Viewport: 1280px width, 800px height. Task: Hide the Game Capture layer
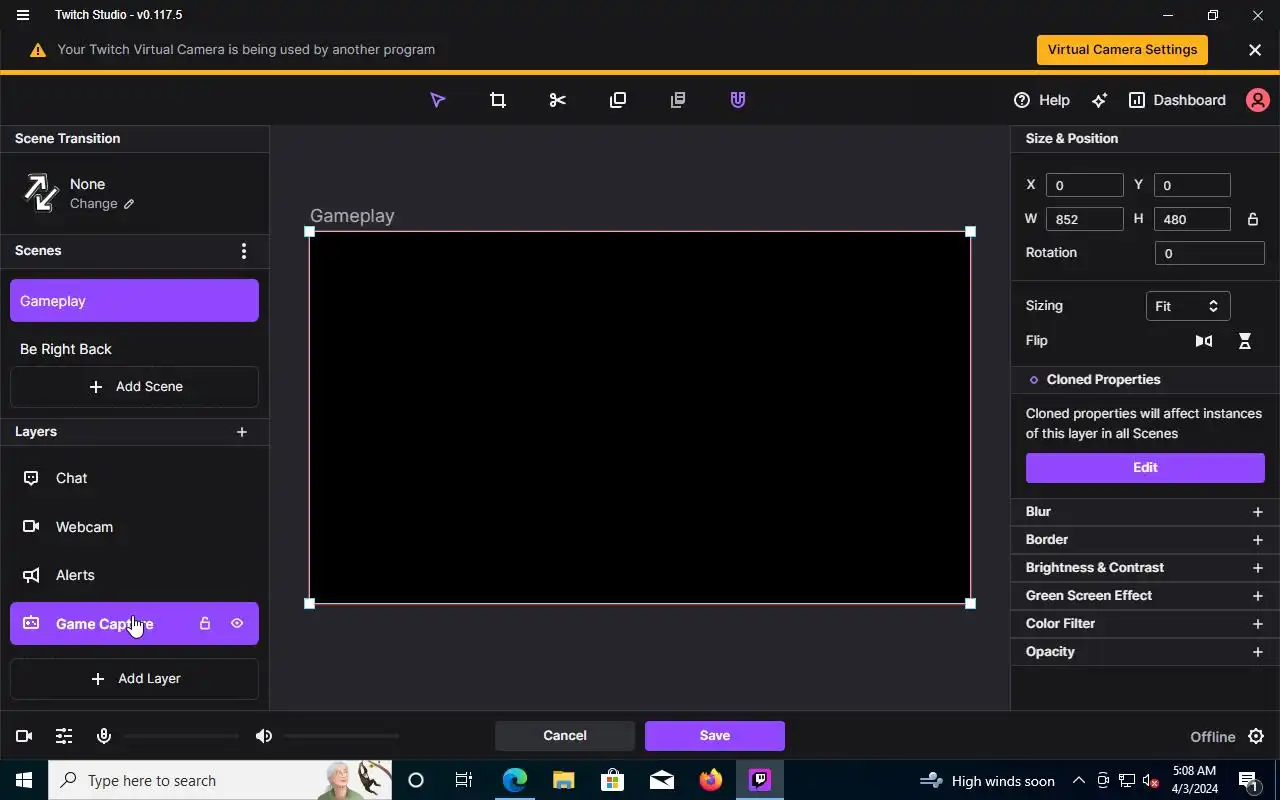coord(237,623)
